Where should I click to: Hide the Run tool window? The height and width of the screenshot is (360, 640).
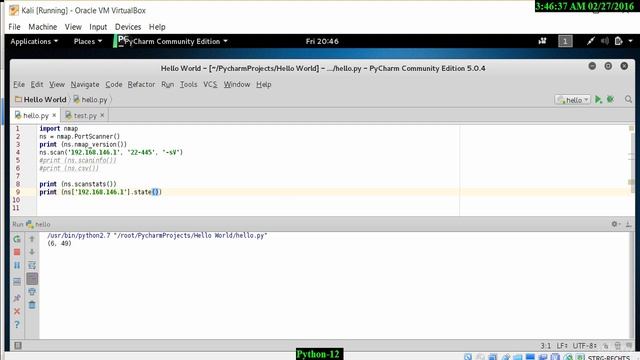point(629,224)
